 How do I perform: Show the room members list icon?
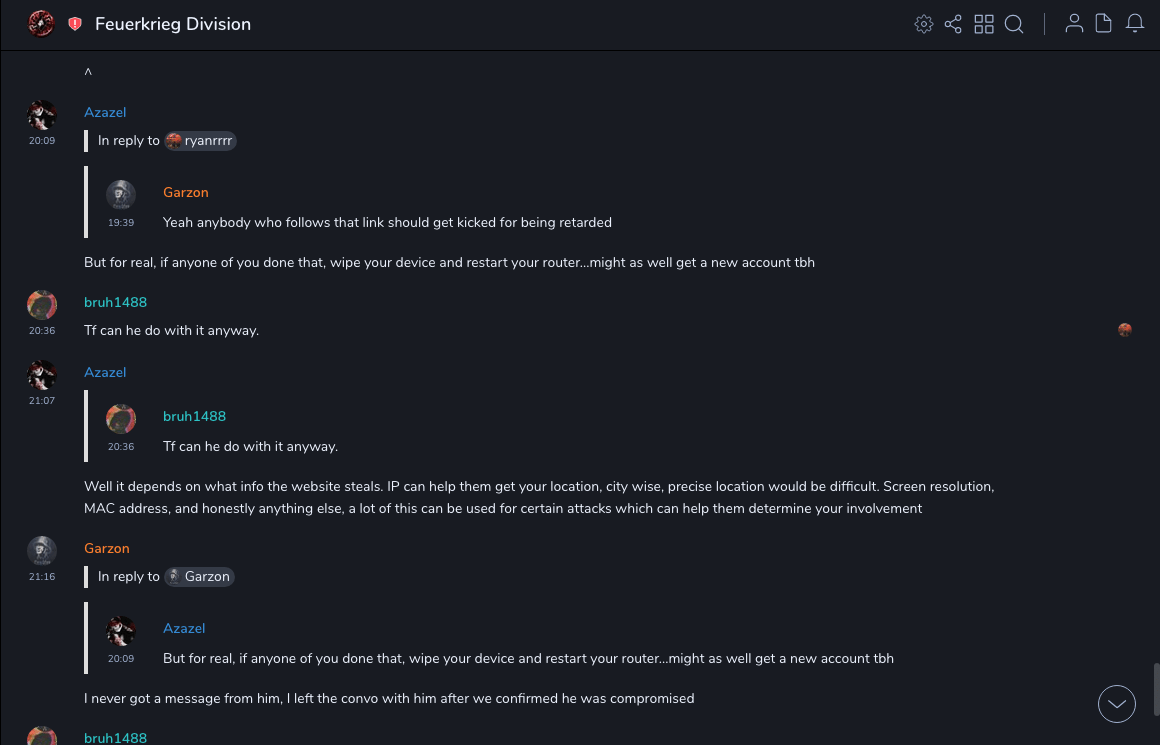(1074, 24)
